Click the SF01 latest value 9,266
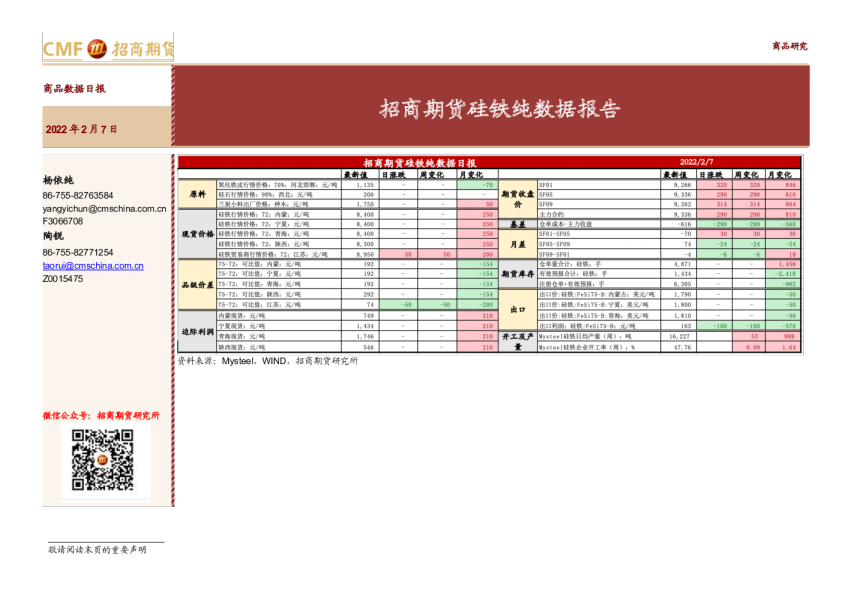842x595 pixels. (x=681, y=185)
